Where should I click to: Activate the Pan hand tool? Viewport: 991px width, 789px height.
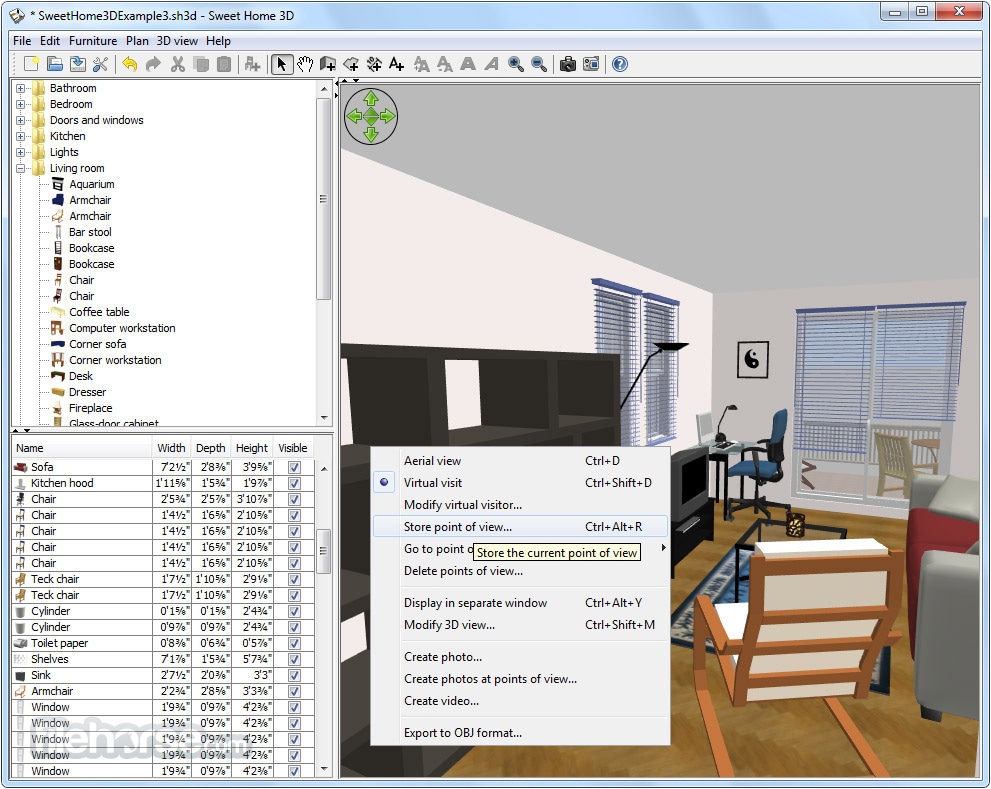point(305,64)
